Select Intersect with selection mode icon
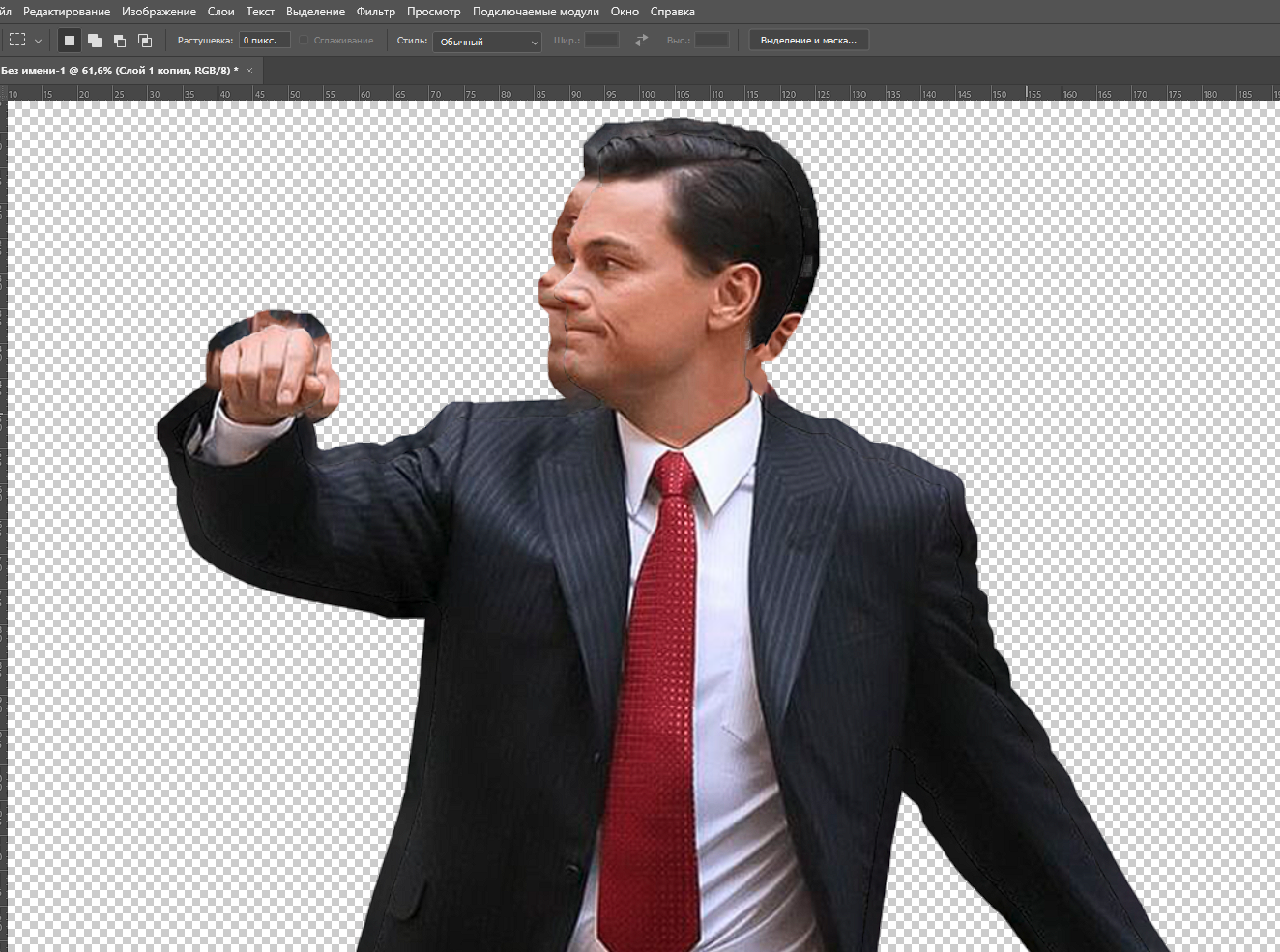Image resolution: width=1280 pixels, height=952 pixels. tap(145, 41)
